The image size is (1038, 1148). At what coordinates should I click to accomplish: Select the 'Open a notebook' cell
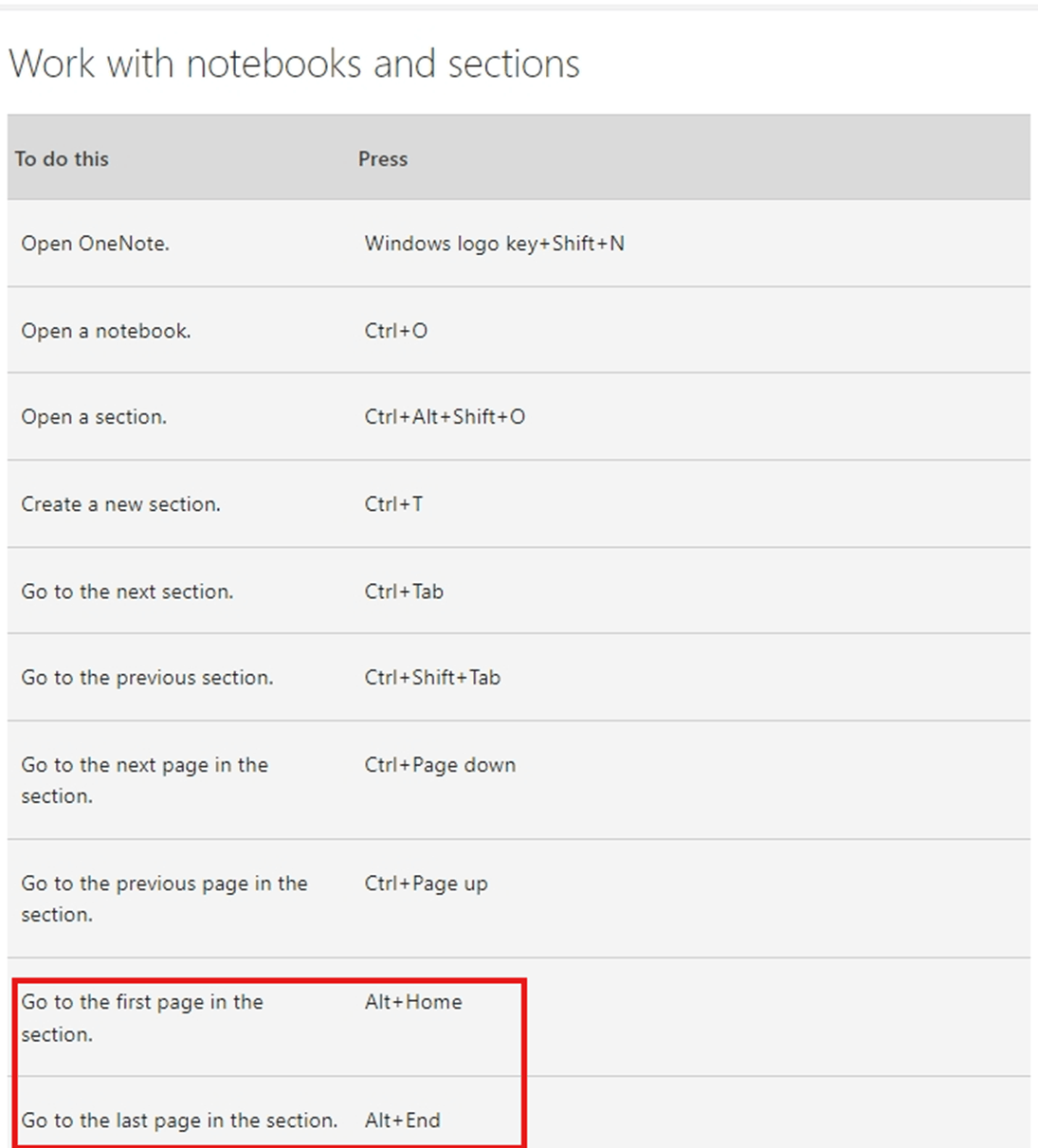tap(105, 330)
